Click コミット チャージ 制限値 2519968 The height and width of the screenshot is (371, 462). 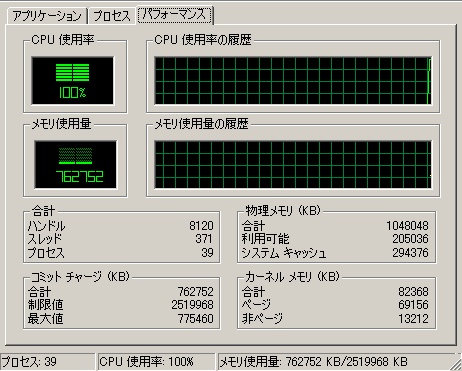pos(192,305)
